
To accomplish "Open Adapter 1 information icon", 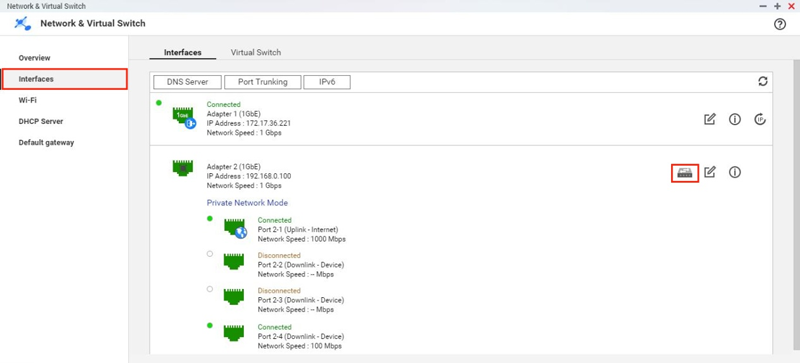I will coord(735,119).
